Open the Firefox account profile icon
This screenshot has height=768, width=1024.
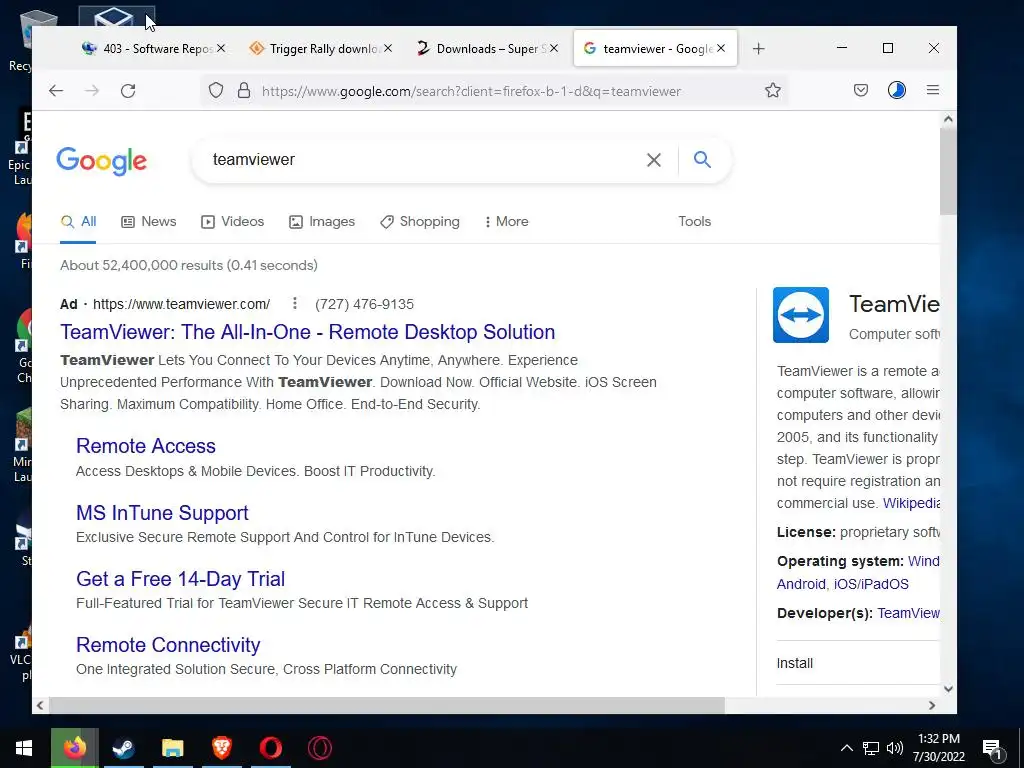(x=897, y=91)
